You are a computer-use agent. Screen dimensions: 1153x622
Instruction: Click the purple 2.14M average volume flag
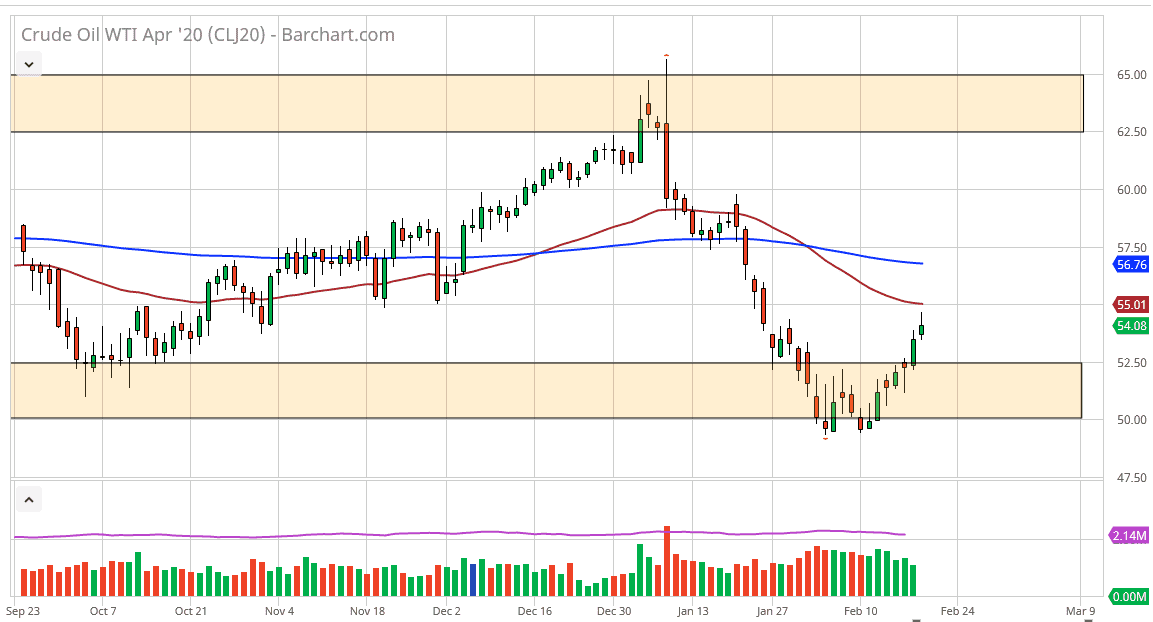click(x=1128, y=535)
